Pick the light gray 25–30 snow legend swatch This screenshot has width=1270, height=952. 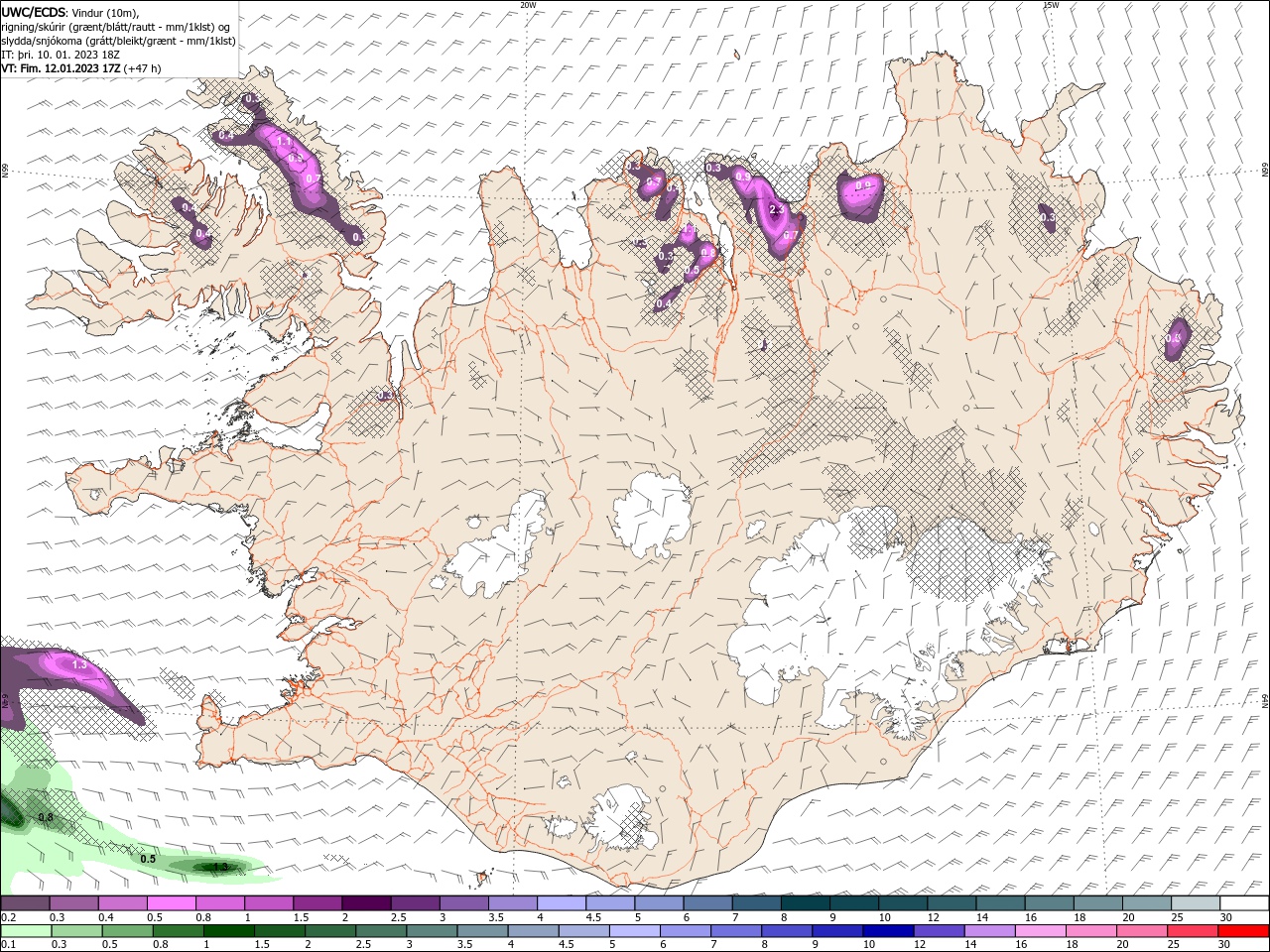(1194, 903)
